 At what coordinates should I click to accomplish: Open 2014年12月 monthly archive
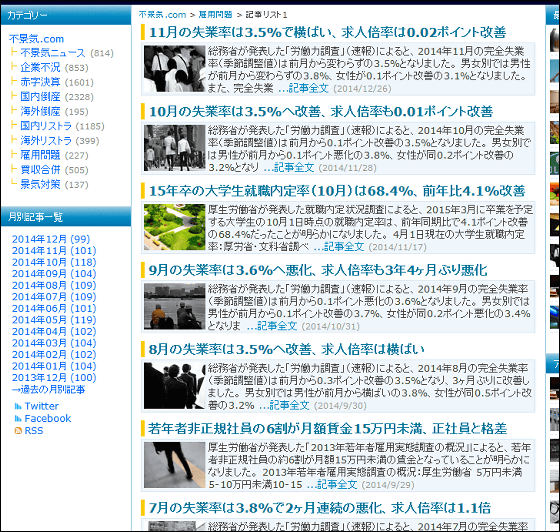tap(51, 239)
